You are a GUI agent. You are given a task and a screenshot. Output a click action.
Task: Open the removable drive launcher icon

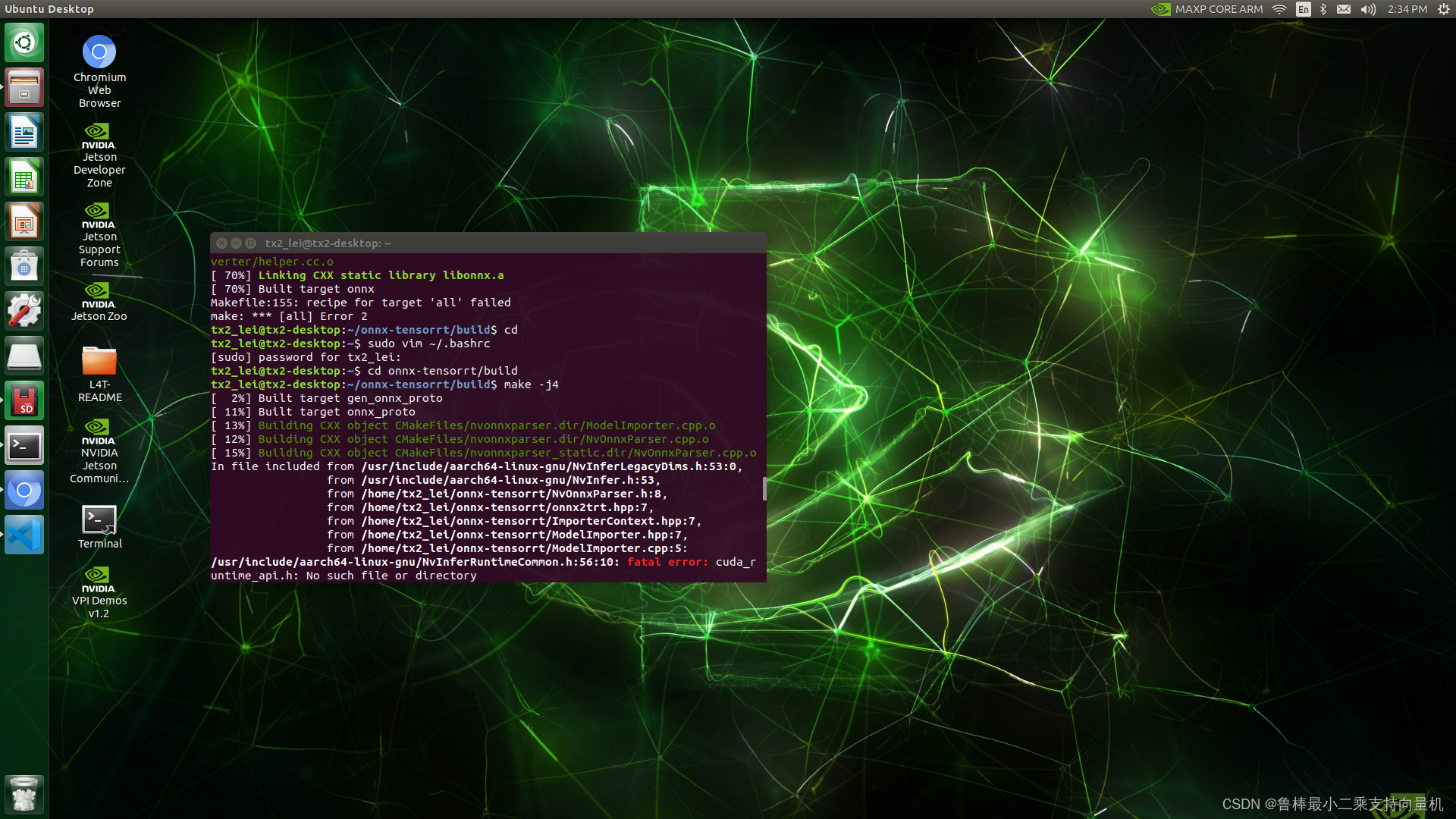pos(24,356)
